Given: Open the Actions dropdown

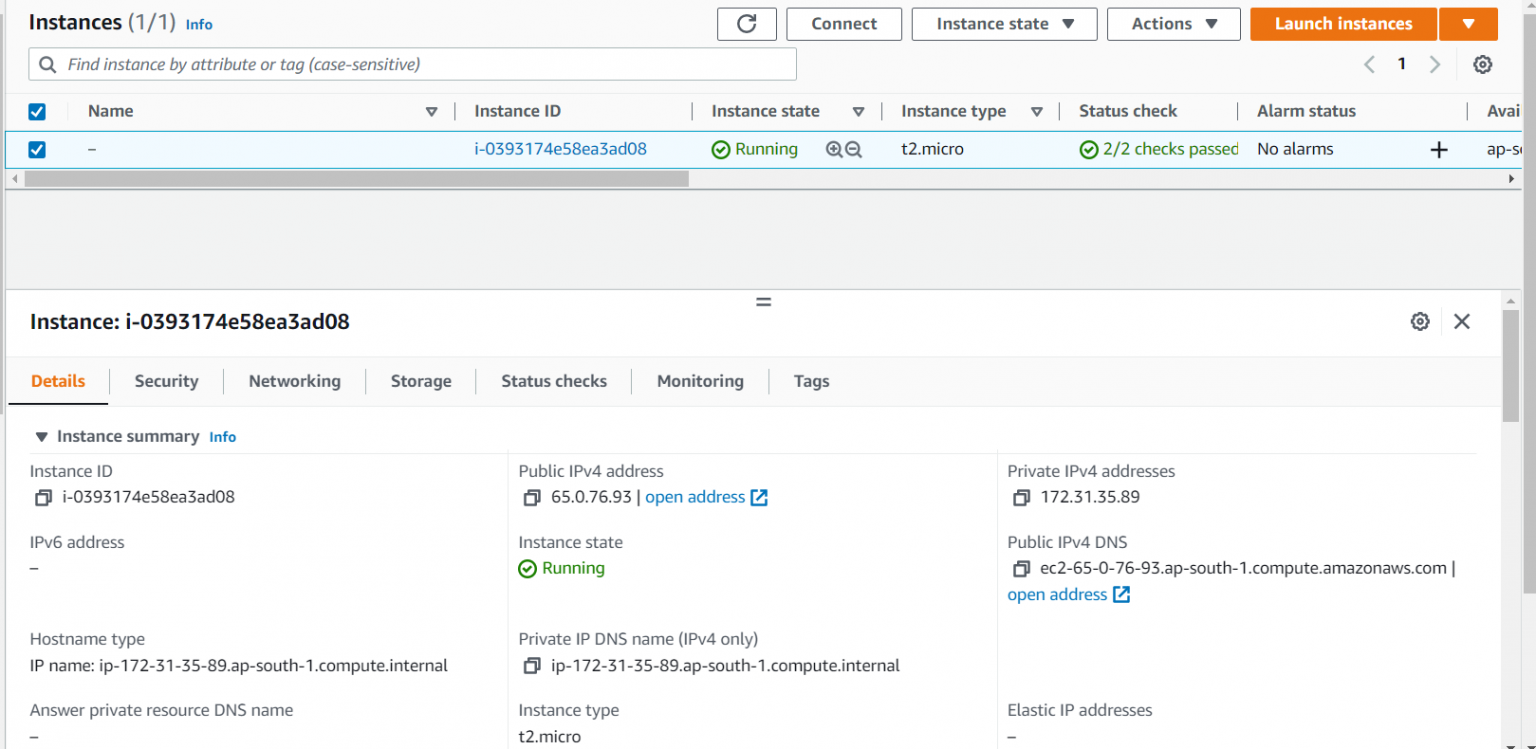Looking at the screenshot, I should pos(1173,23).
